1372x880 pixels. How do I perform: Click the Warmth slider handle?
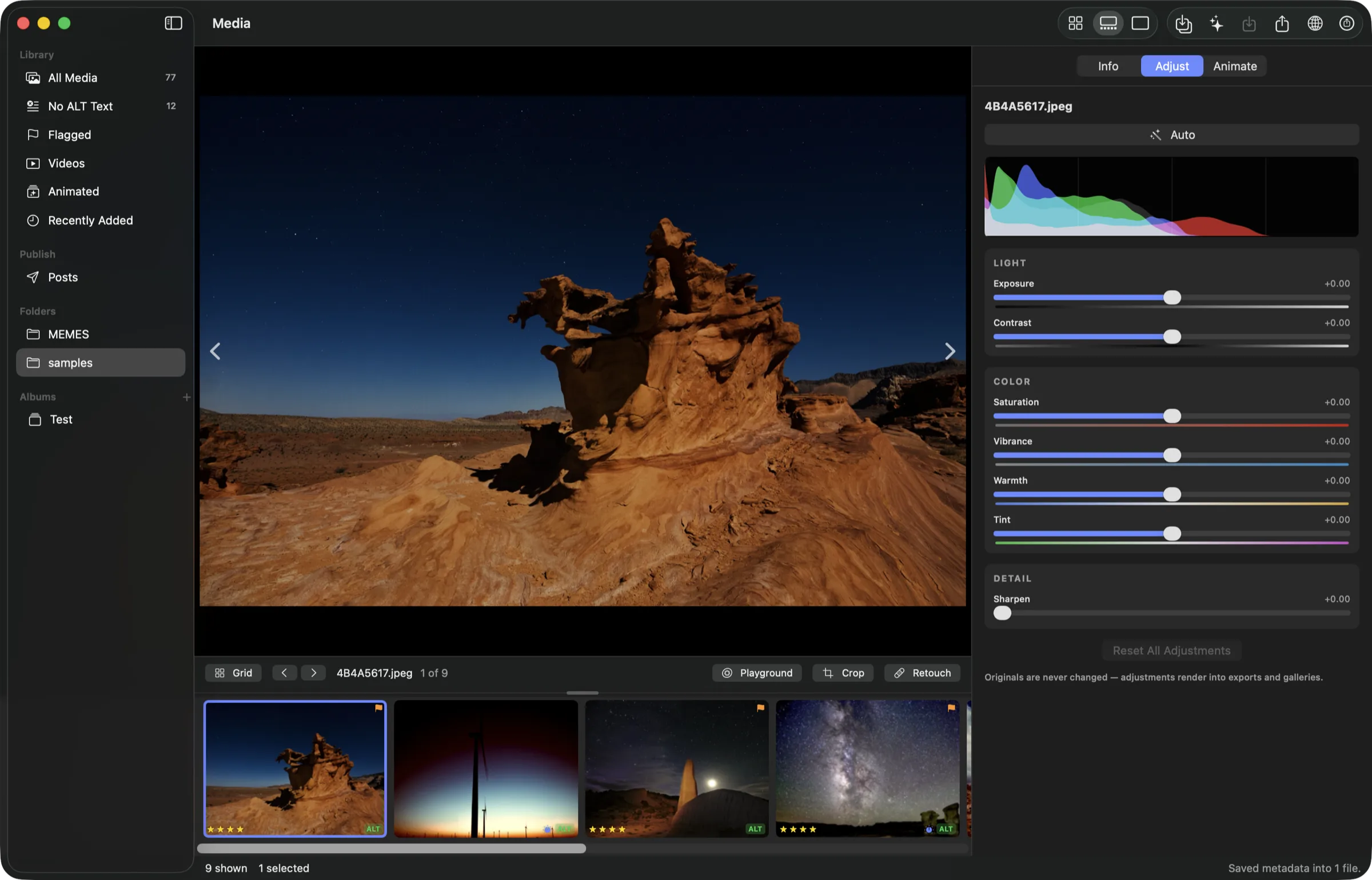[x=1172, y=494]
